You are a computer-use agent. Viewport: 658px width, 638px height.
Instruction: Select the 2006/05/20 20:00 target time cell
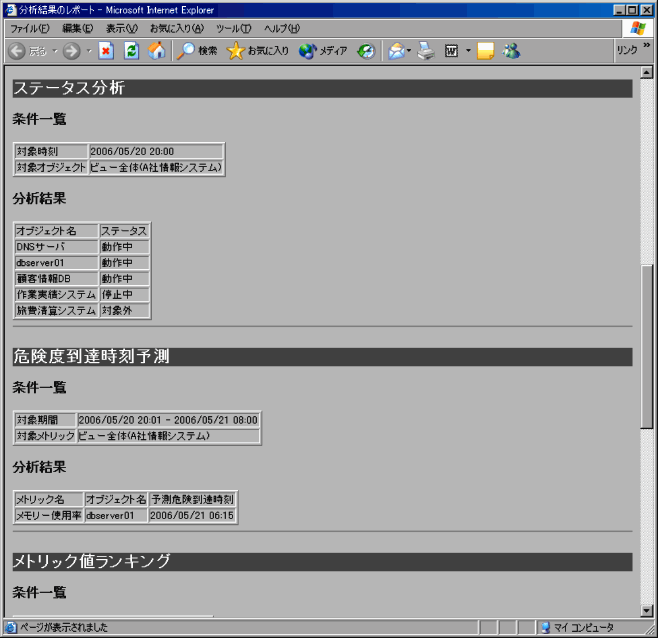pyautogui.click(x=156, y=151)
